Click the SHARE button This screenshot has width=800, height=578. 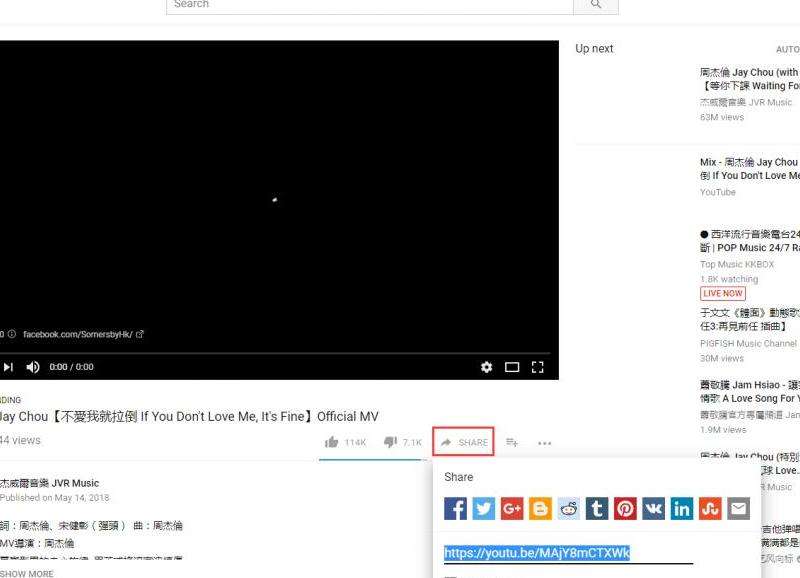[464, 442]
